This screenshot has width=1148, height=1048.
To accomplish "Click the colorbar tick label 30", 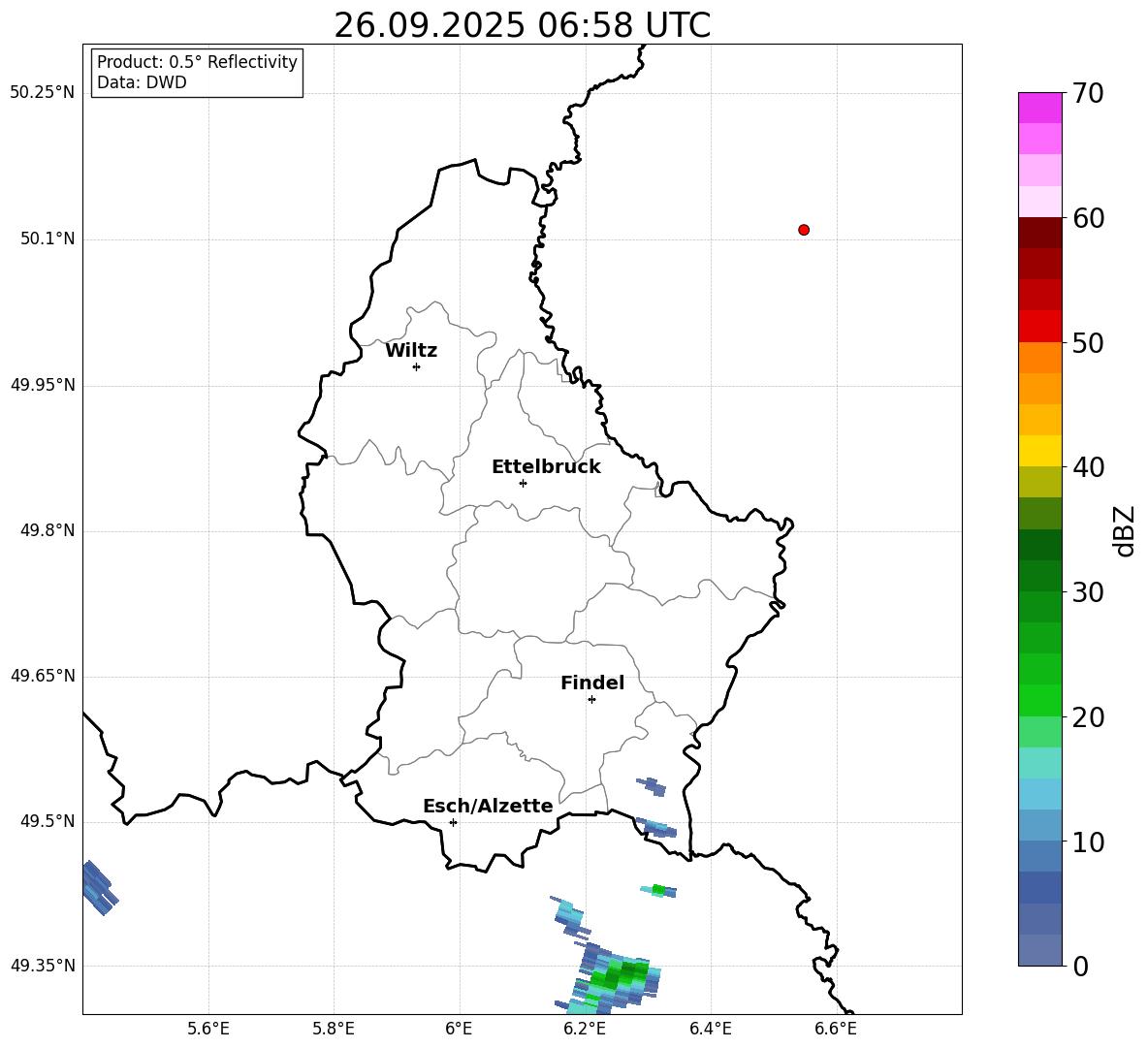I will pos(1088,592).
